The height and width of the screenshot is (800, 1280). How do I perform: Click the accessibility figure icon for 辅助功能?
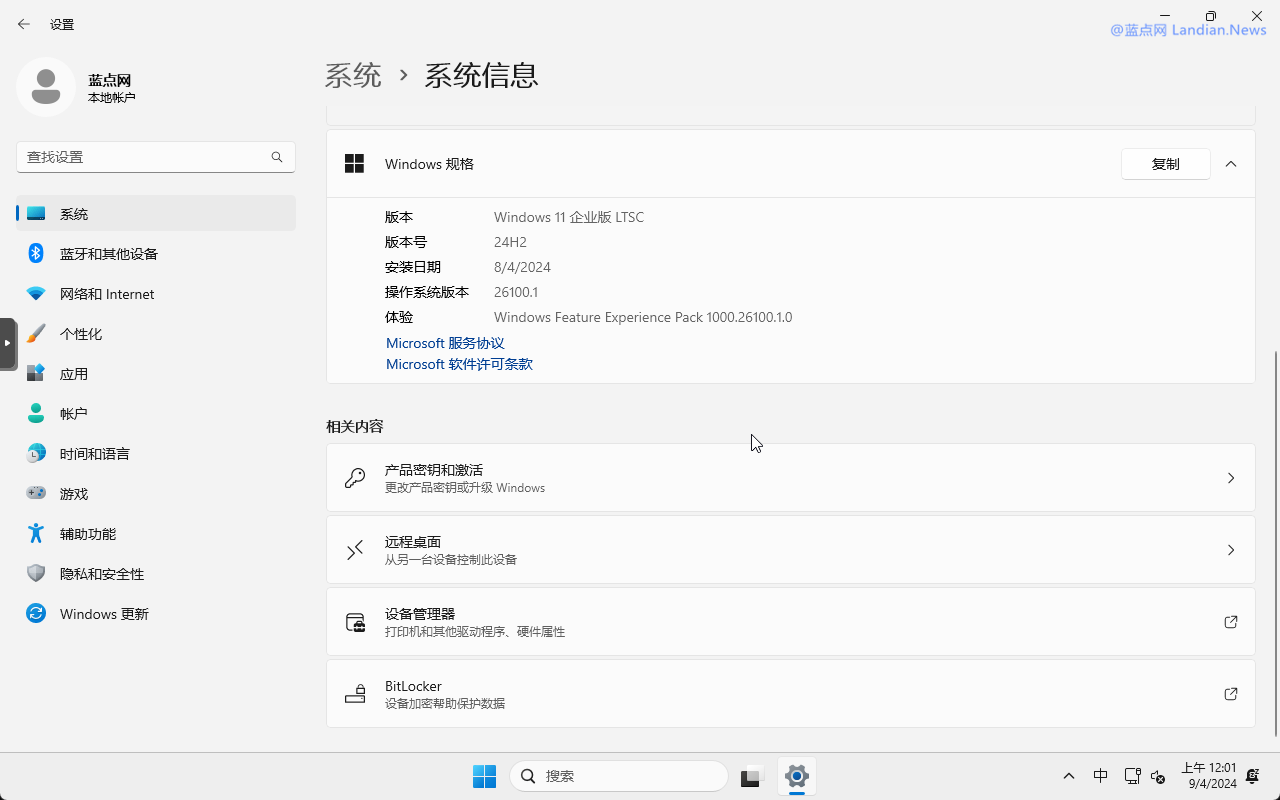[x=36, y=534]
